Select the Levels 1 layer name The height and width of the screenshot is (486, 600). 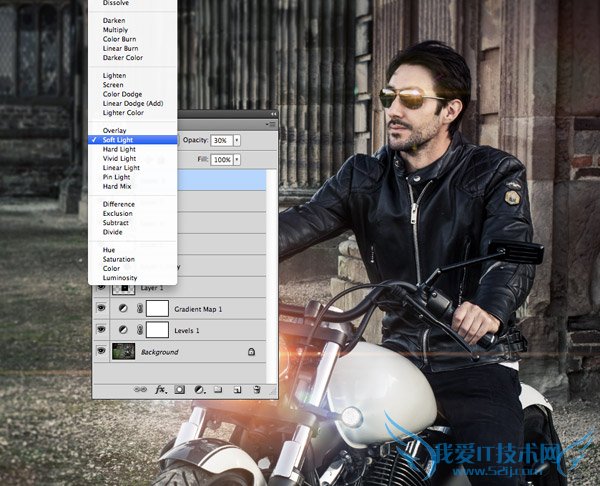pyautogui.click(x=187, y=330)
